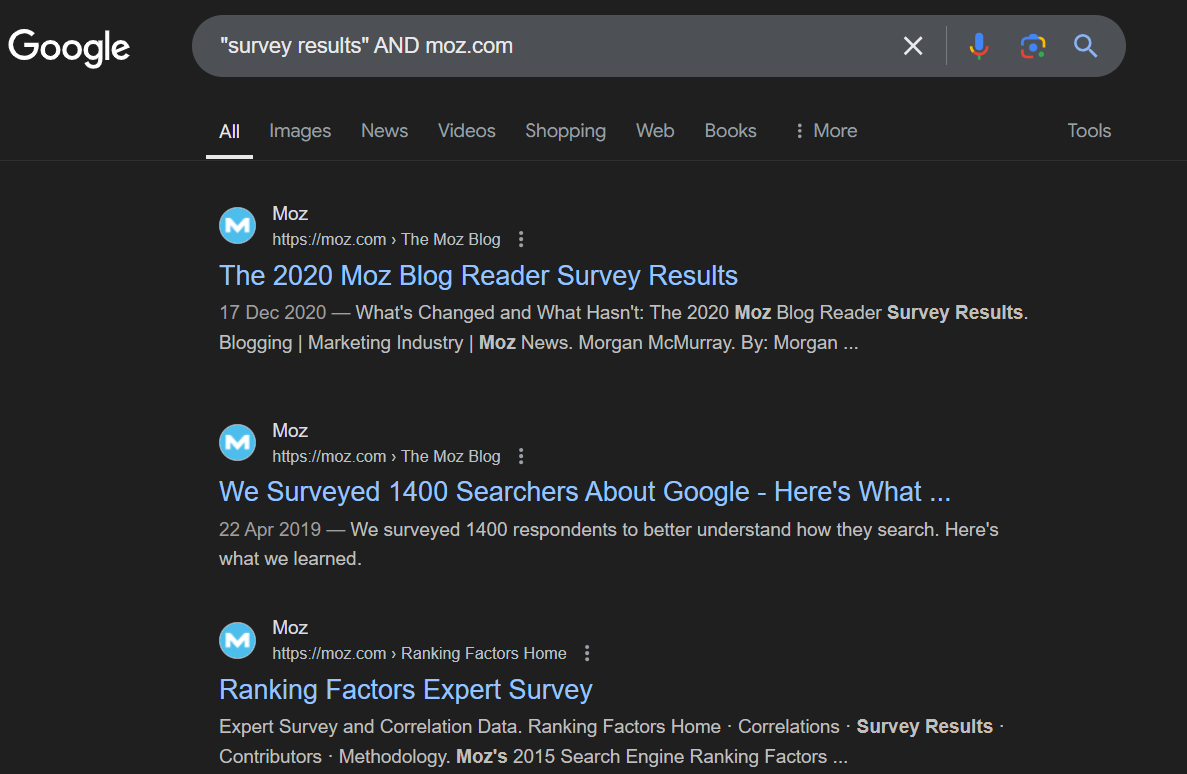Open Google Lens image search icon

point(1033,46)
